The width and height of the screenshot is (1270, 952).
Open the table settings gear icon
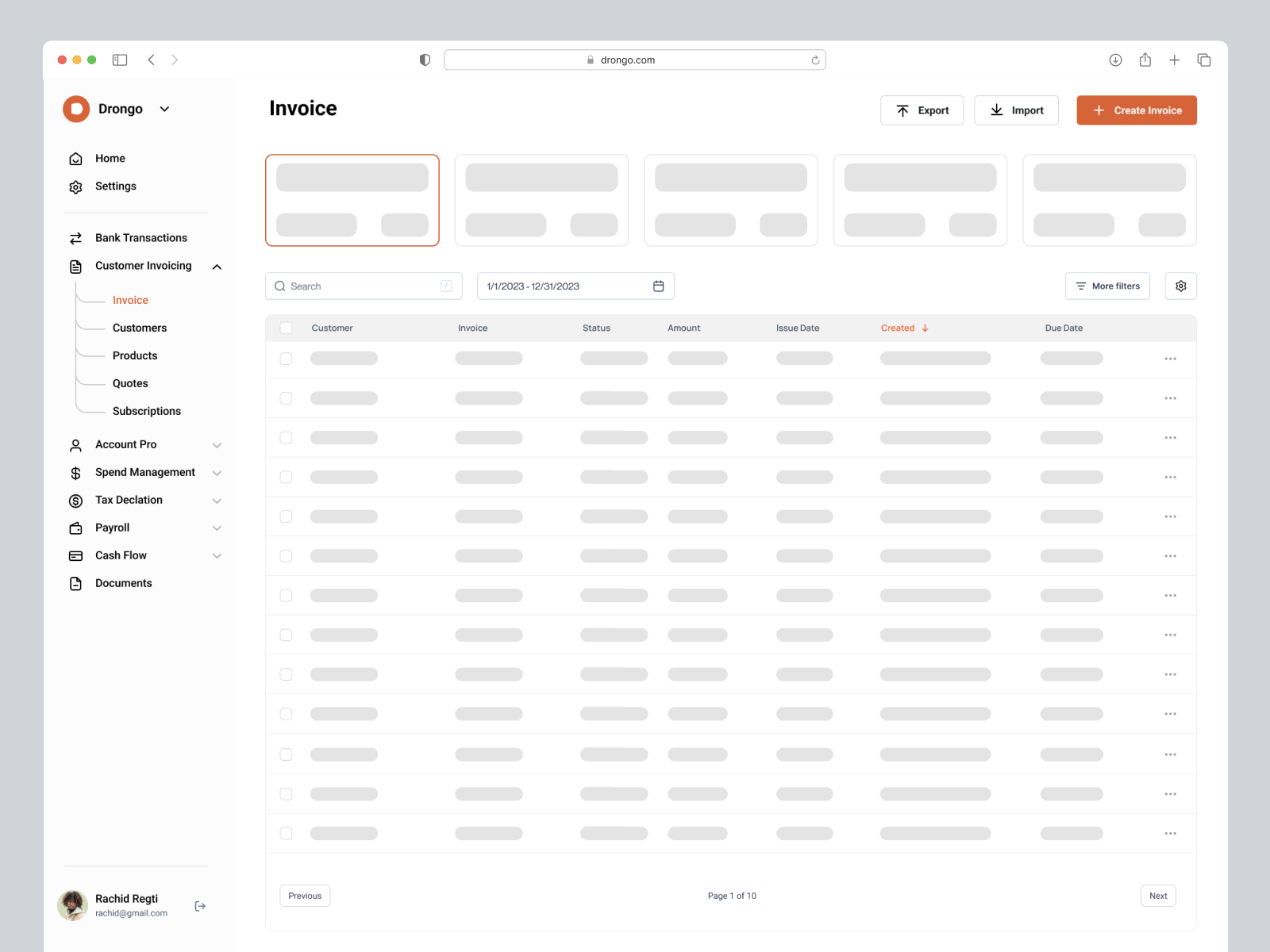coord(1180,286)
